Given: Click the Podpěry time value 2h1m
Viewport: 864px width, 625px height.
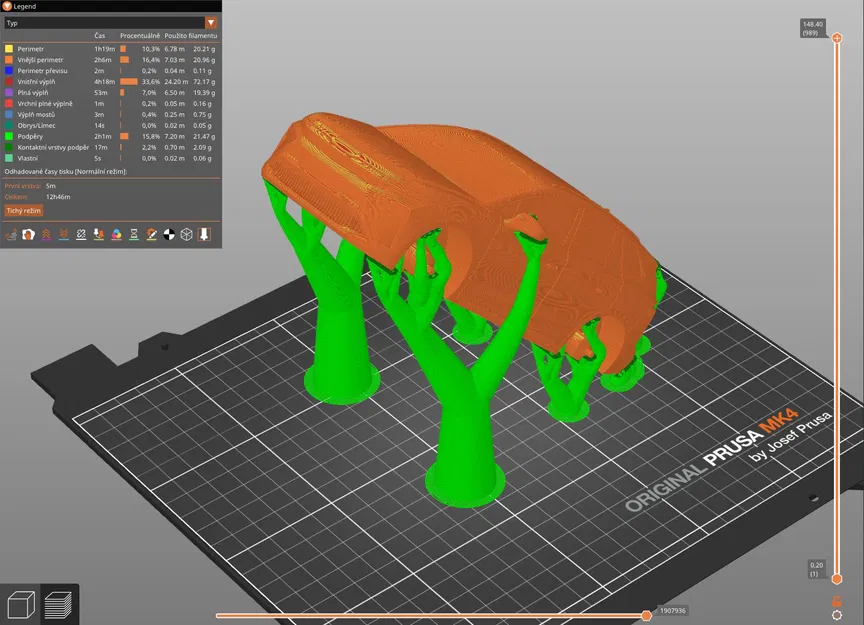Looking at the screenshot, I should click(x=102, y=136).
